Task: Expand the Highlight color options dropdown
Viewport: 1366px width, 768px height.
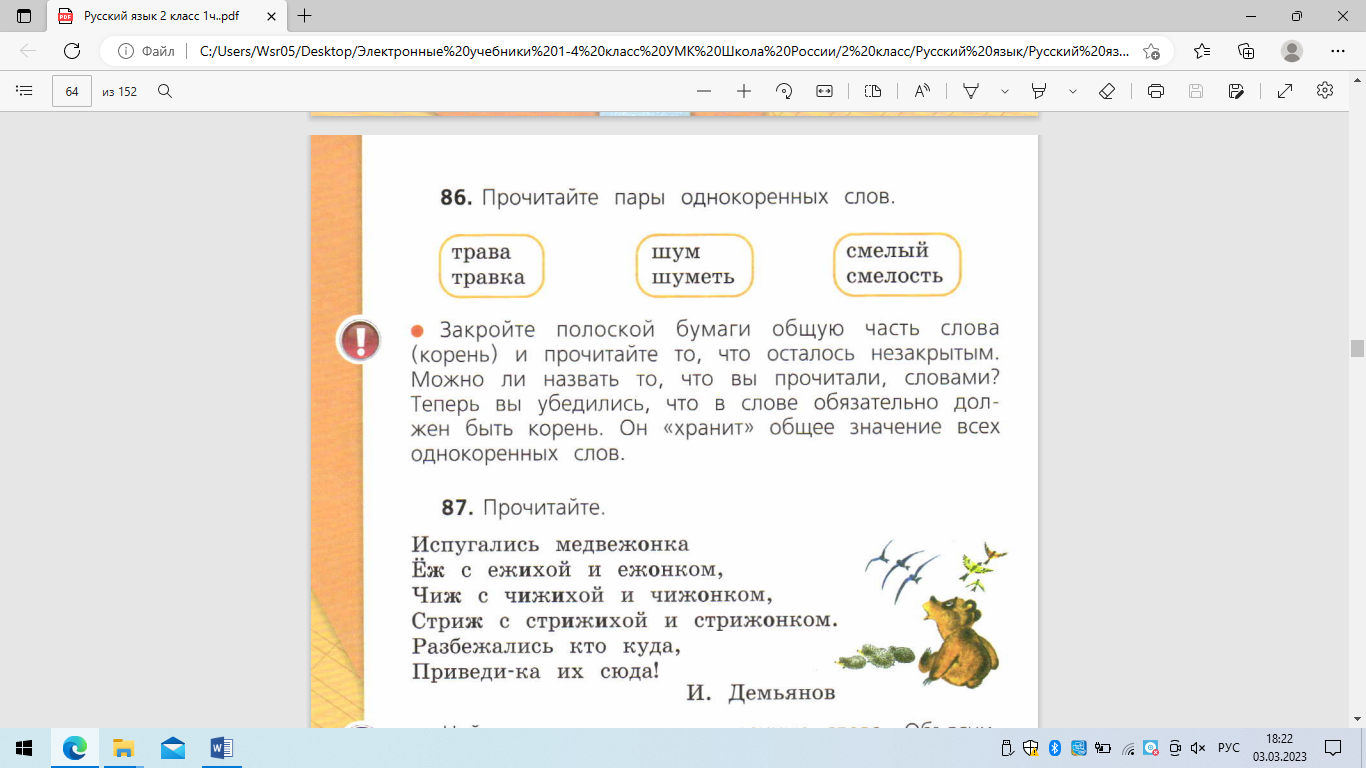Action: 1073,91
